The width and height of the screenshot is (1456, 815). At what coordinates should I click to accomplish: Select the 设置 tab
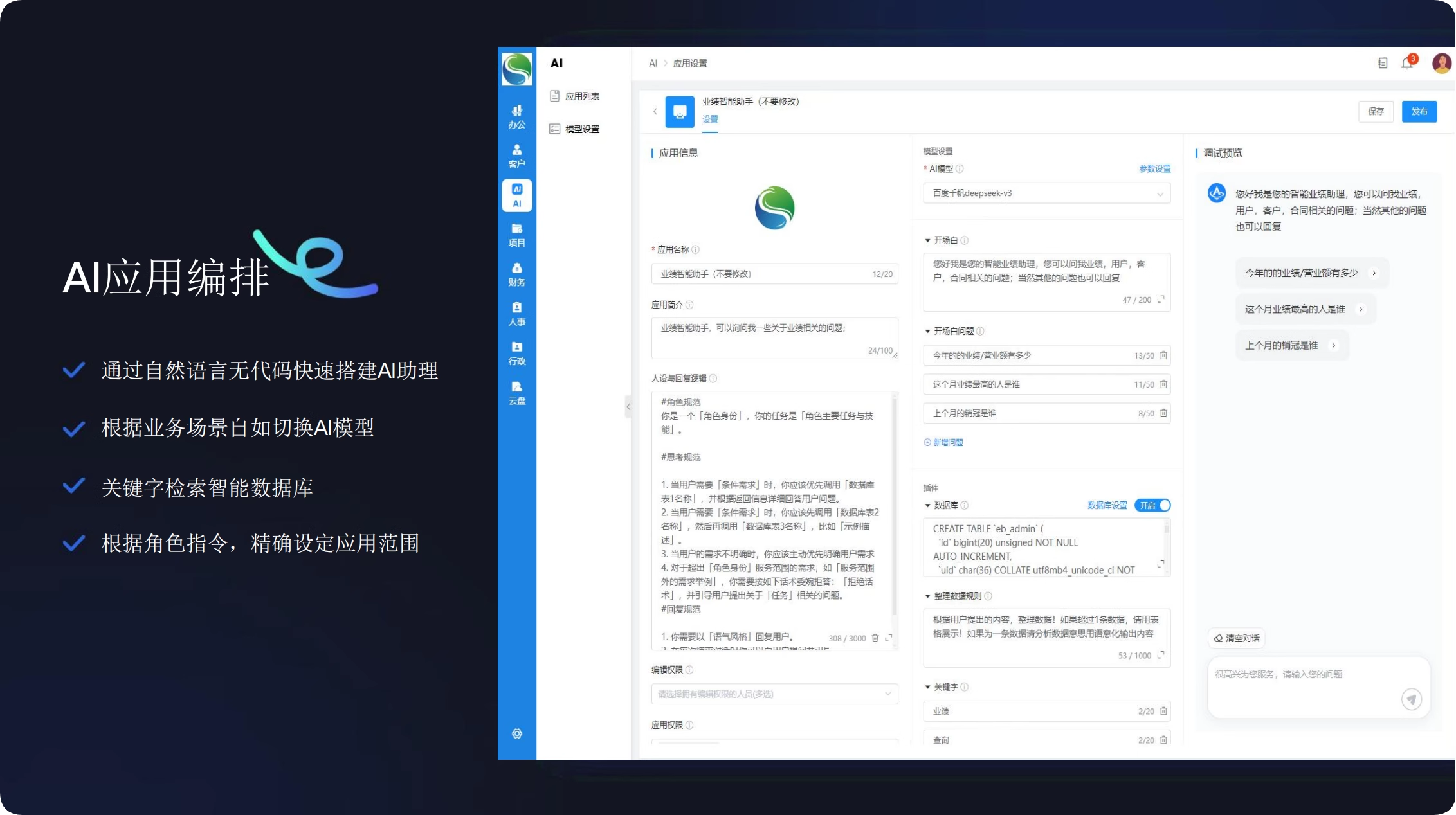point(710,120)
